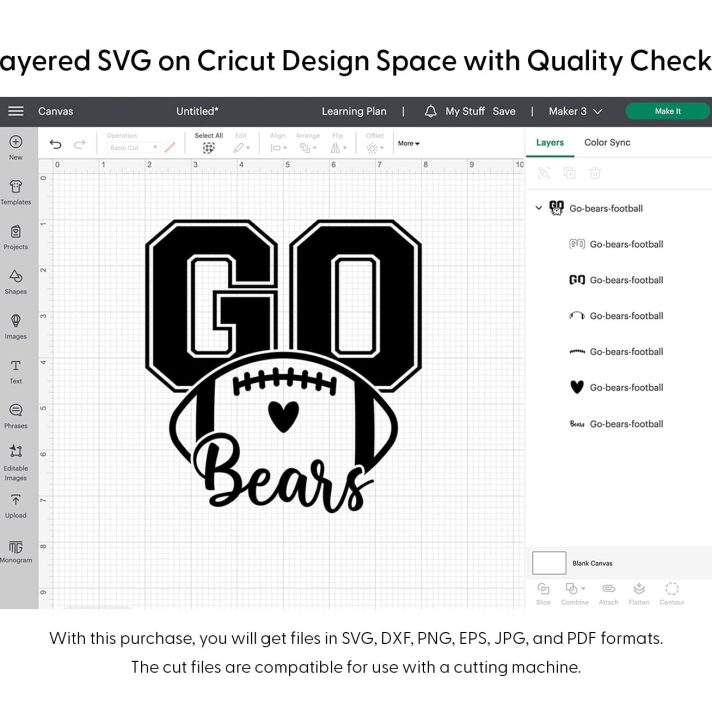
Task: Click the green Make It button
Action: pos(668,111)
